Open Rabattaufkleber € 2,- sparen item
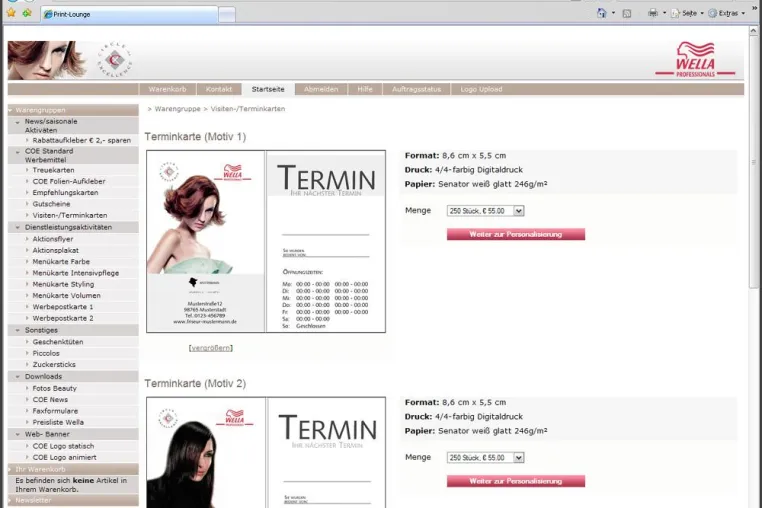762x508 pixels. [x=82, y=140]
